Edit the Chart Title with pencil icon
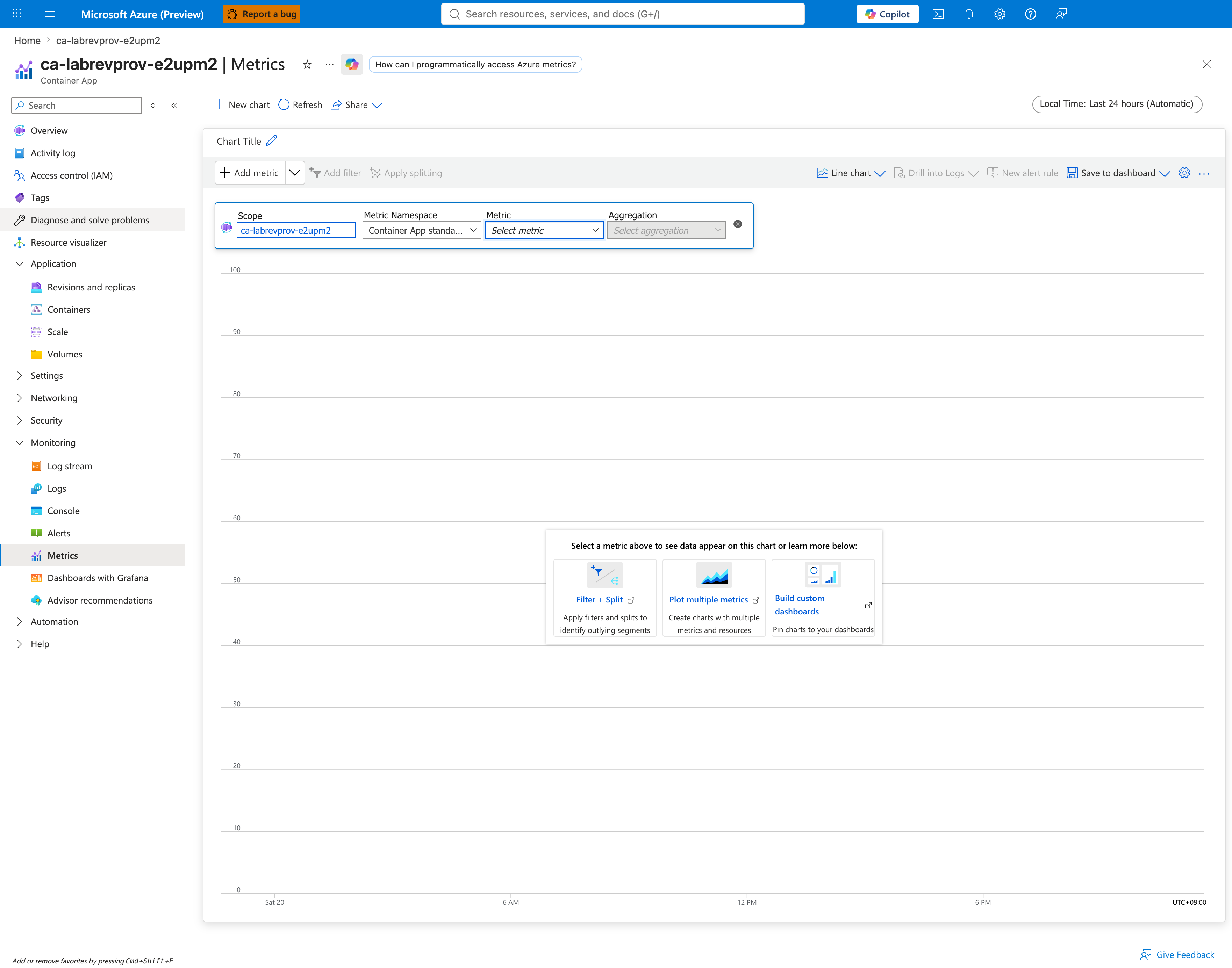1232x968 pixels. pos(272,140)
